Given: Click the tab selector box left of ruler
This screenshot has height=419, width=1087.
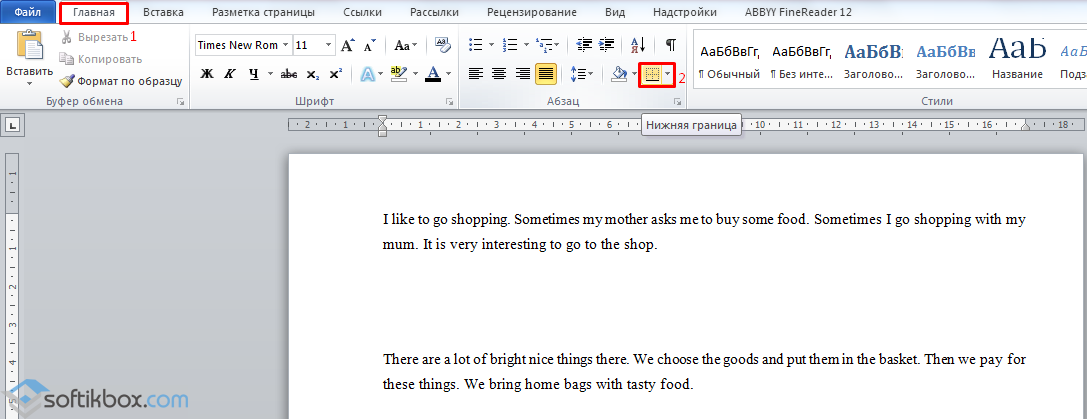Looking at the screenshot, I should coord(14,125).
